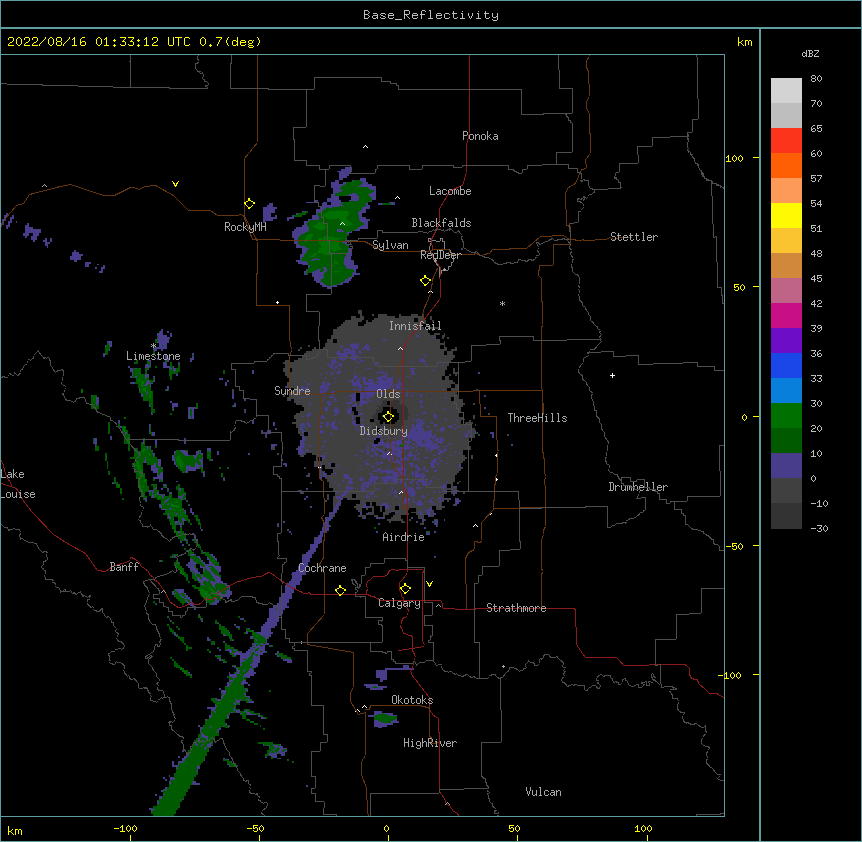
Task: Click the Banff label
Action: coord(124,567)
